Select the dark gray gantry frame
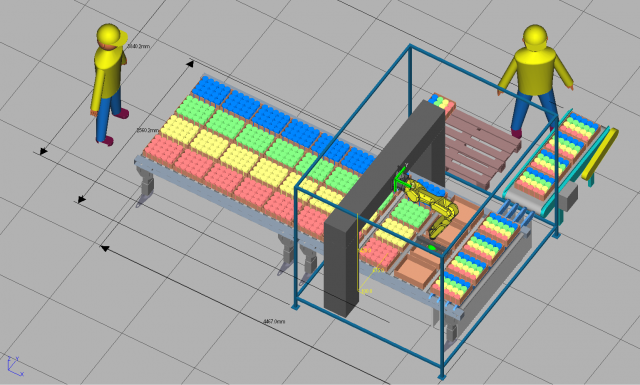 pos(384,208)
